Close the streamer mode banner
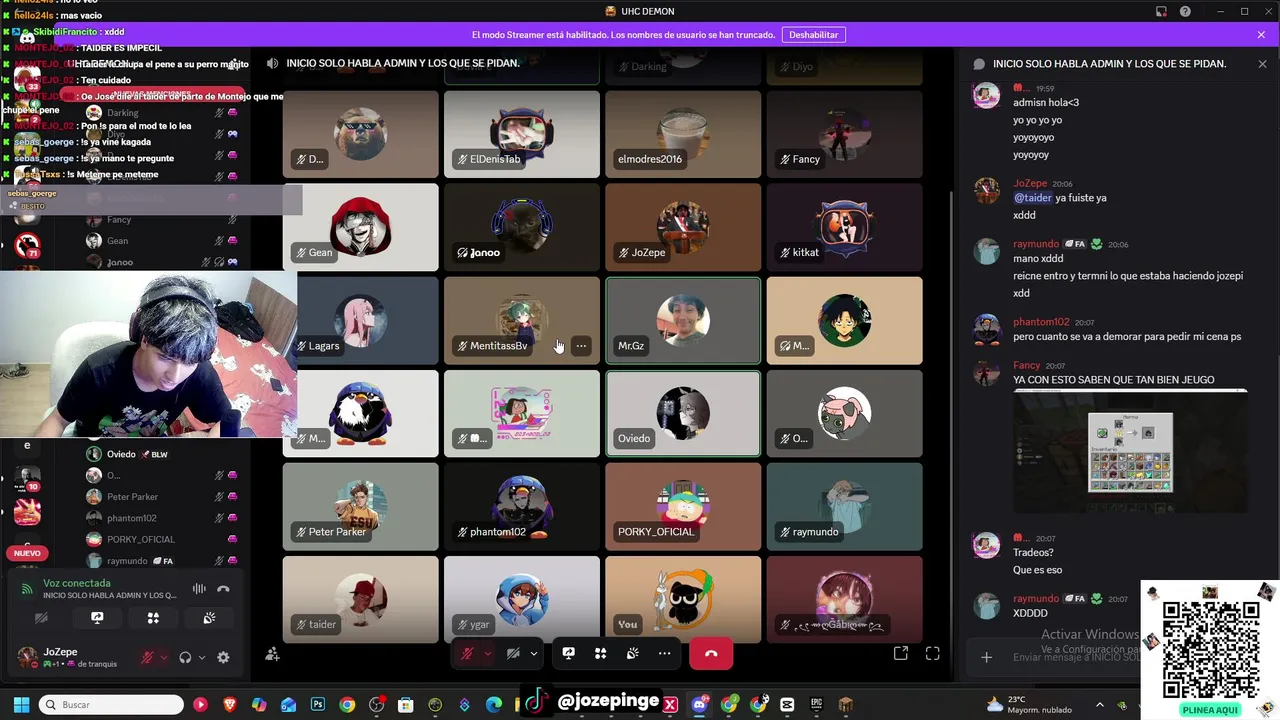This screenshot has height=720, width=1280. (1261, 34)
